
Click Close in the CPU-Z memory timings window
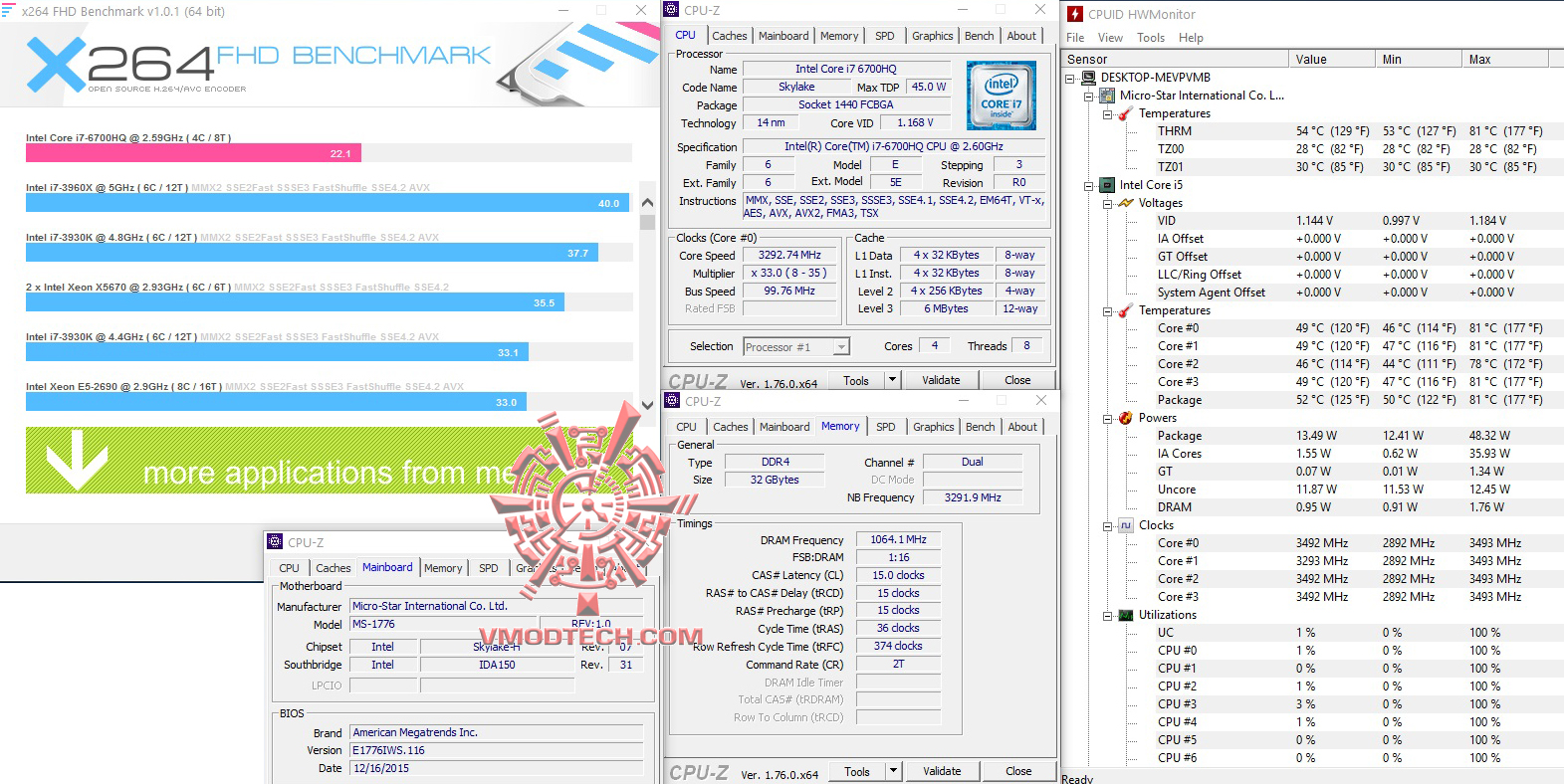click(x=1018, y=771)
